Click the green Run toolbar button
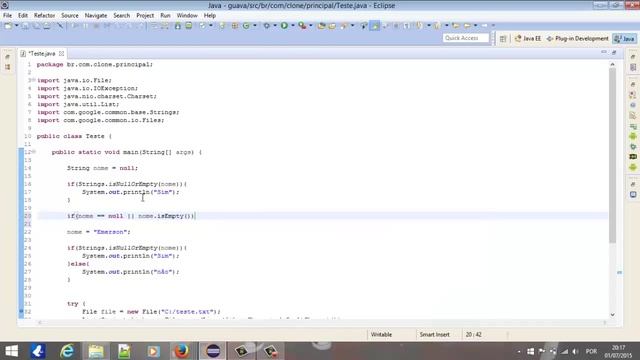Viewport: 640px width, 360px height. point(284,26)
